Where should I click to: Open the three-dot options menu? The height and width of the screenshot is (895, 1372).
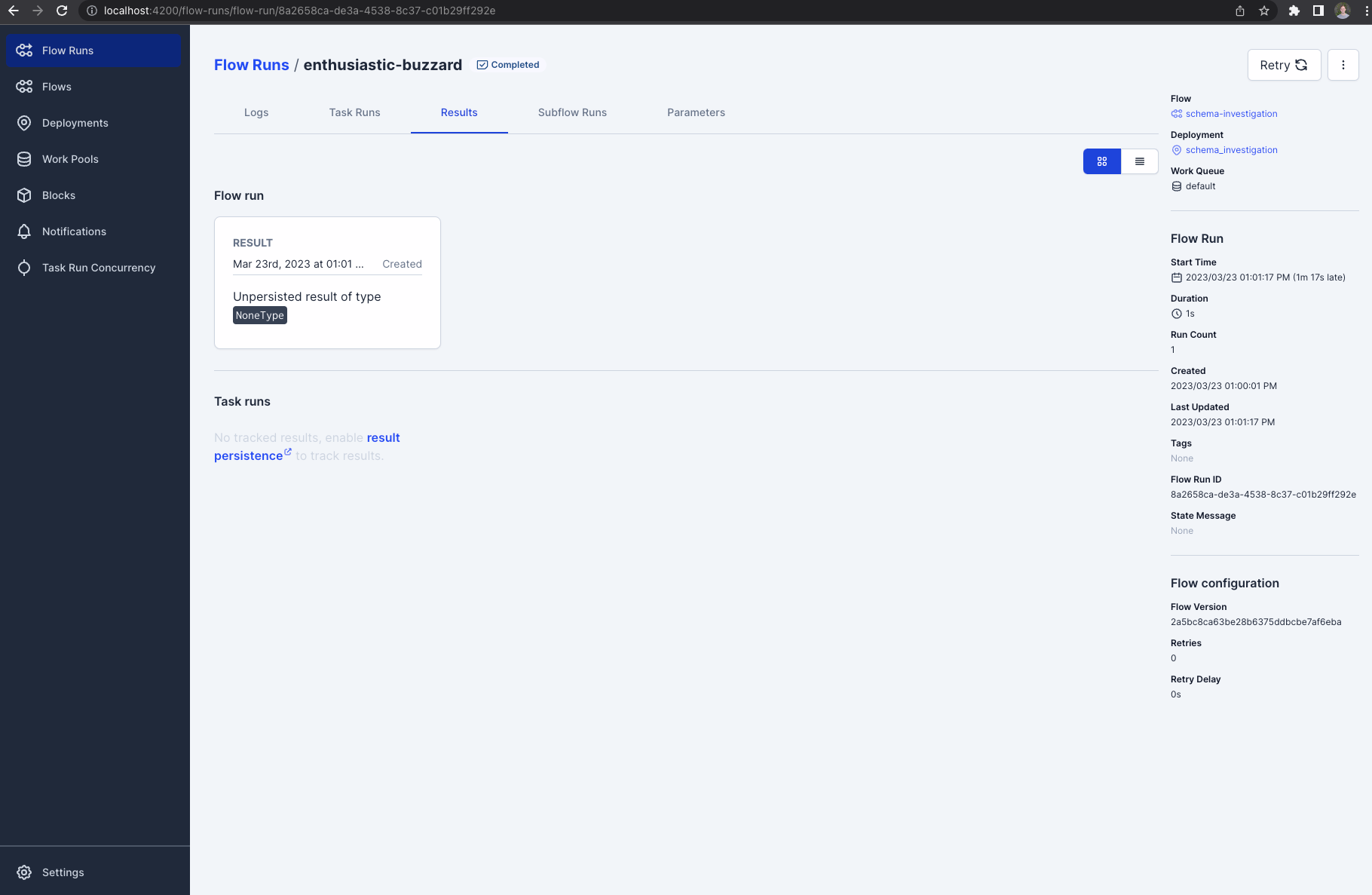[1343, 65]
